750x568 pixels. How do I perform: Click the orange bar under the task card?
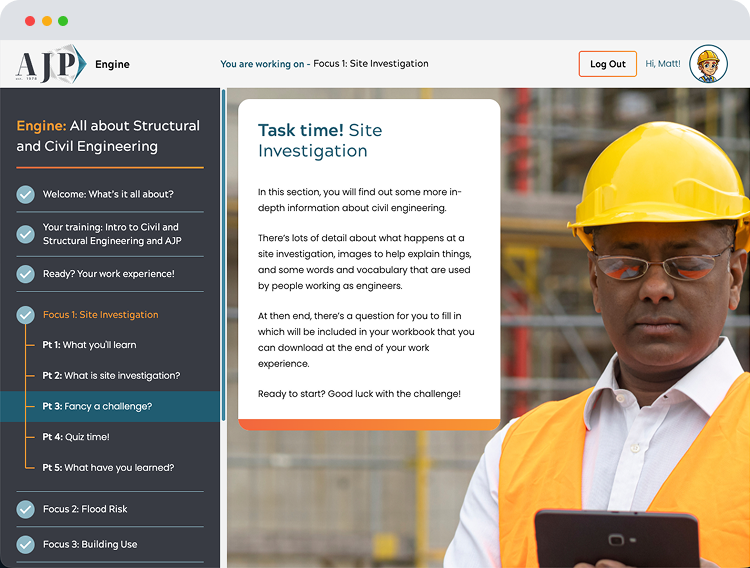pyautogui.click(x=369, y=425)
